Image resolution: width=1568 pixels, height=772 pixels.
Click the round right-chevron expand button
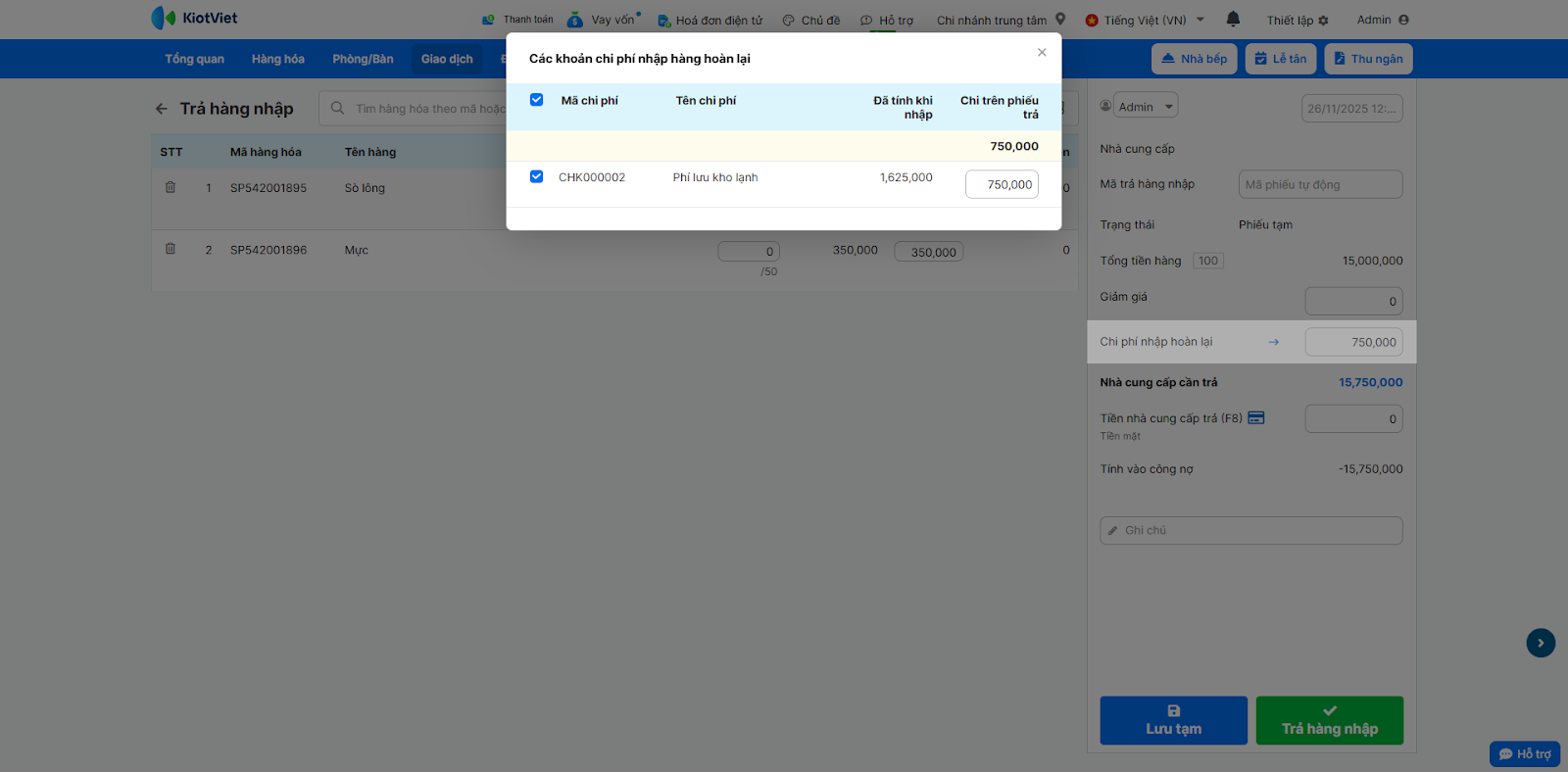pyautogui.click(x=1541, y=643)
